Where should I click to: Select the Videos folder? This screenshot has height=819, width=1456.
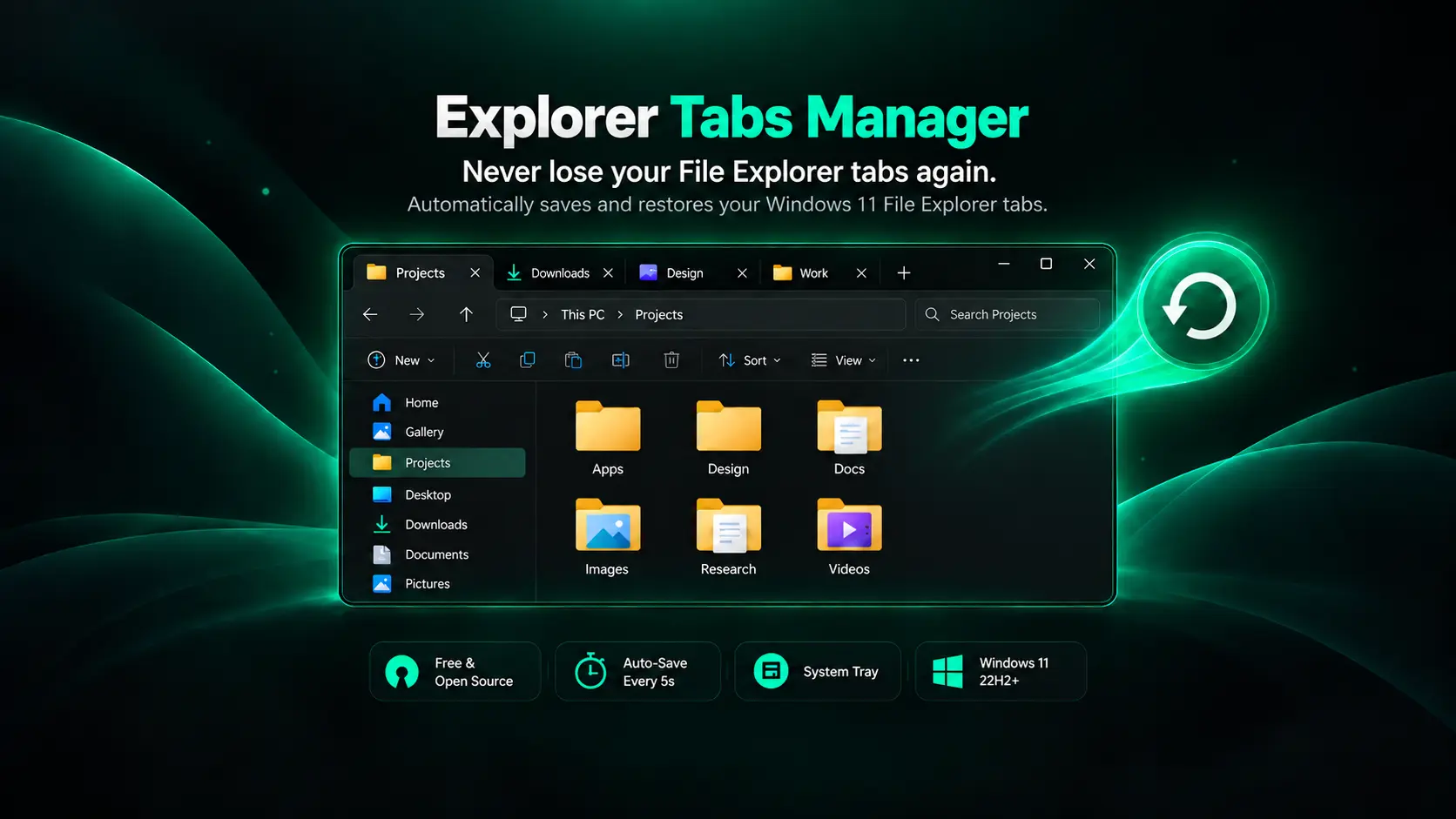click(x=849, y=537)
